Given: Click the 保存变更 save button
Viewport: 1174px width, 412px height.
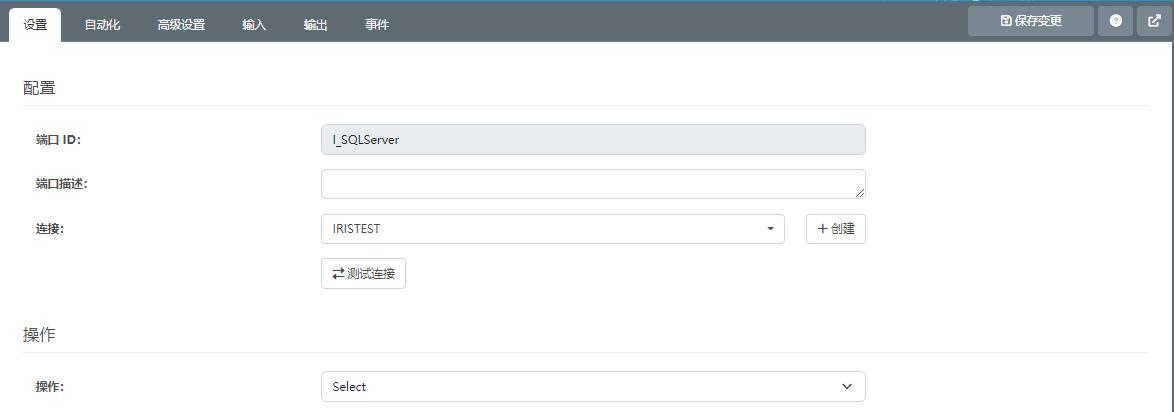Looking at the screenshot, I should pos(1030,21).
